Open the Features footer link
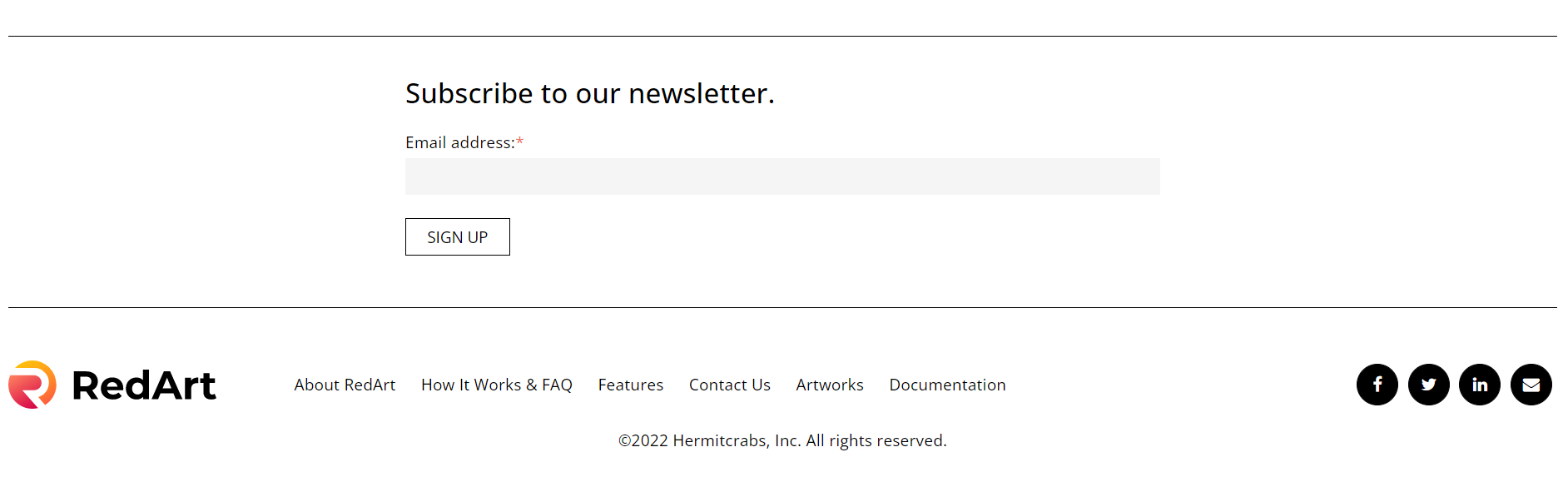The height and width of the screenshot is (477, 1568). (630, 385)
